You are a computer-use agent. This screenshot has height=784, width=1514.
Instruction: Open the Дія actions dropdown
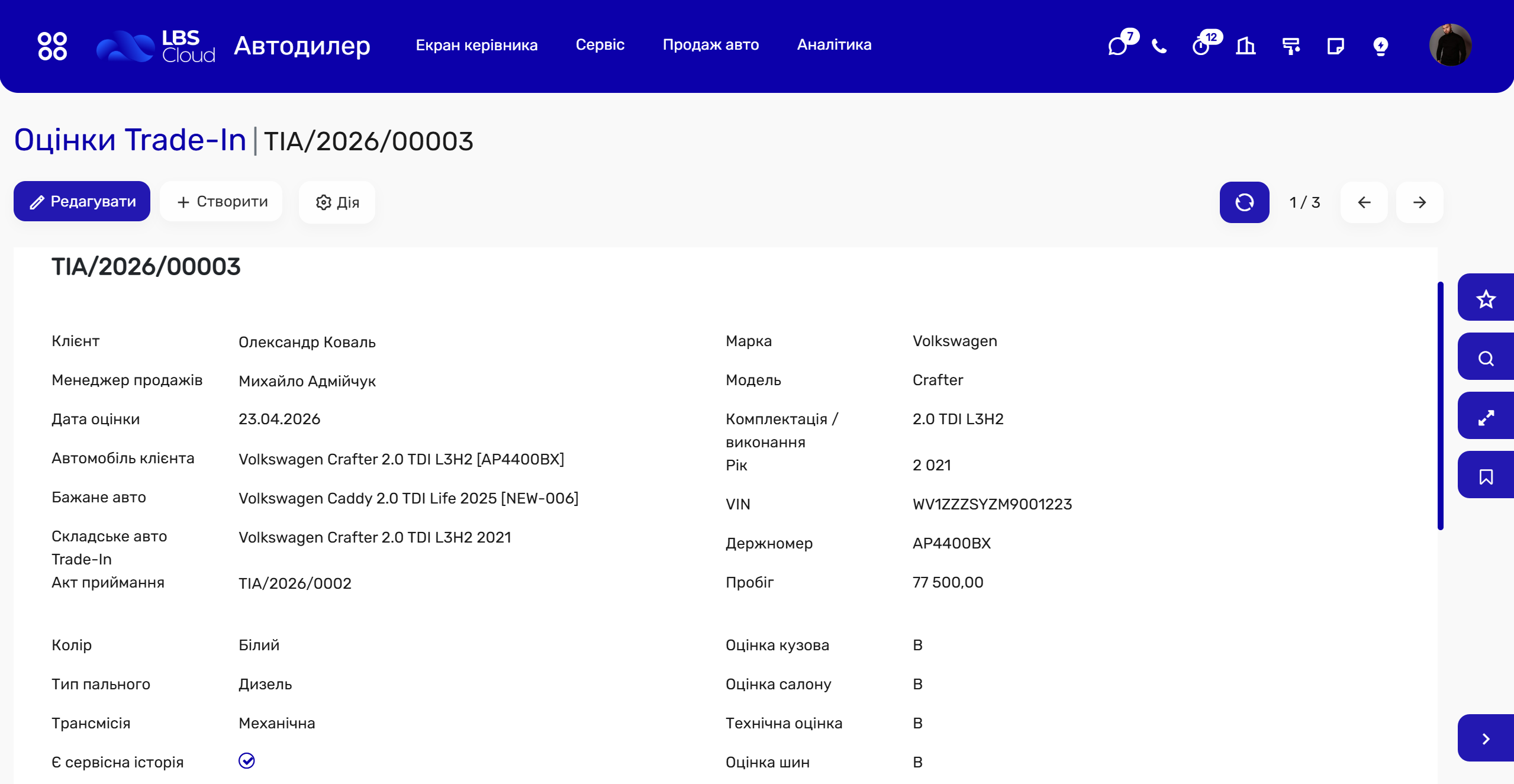[x=337, y=202]
